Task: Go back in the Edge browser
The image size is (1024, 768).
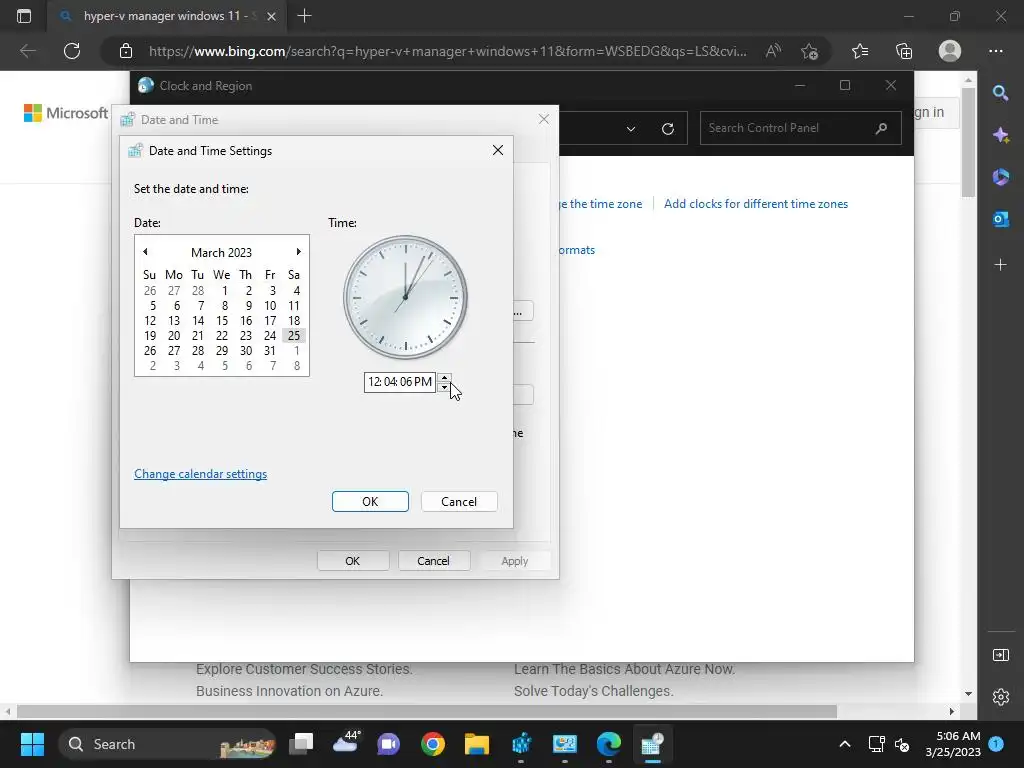Action: (28, 51)
